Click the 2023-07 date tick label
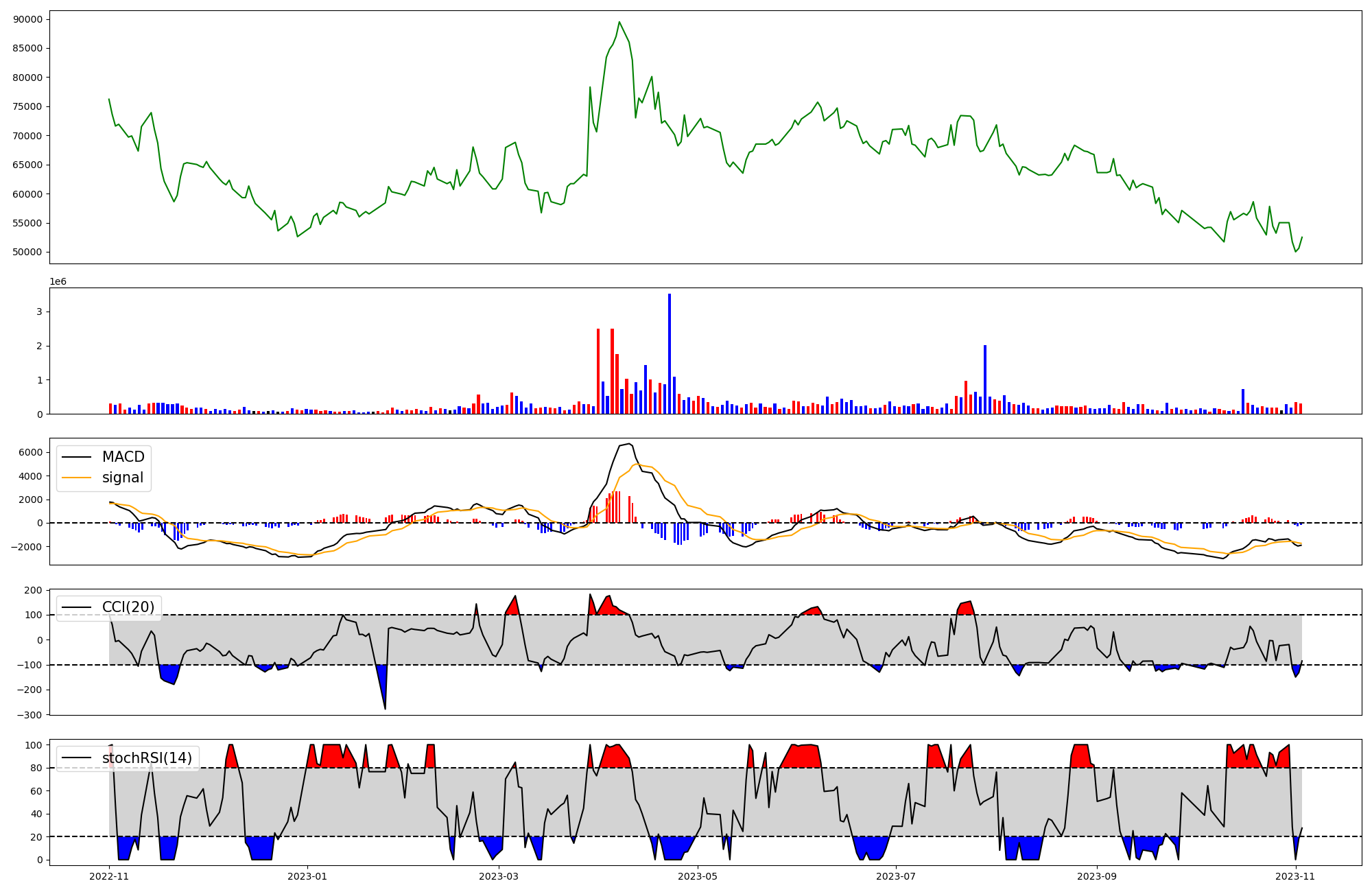Image resolution: width=1372 pixels, height=892 pixels. click(896, 876)
